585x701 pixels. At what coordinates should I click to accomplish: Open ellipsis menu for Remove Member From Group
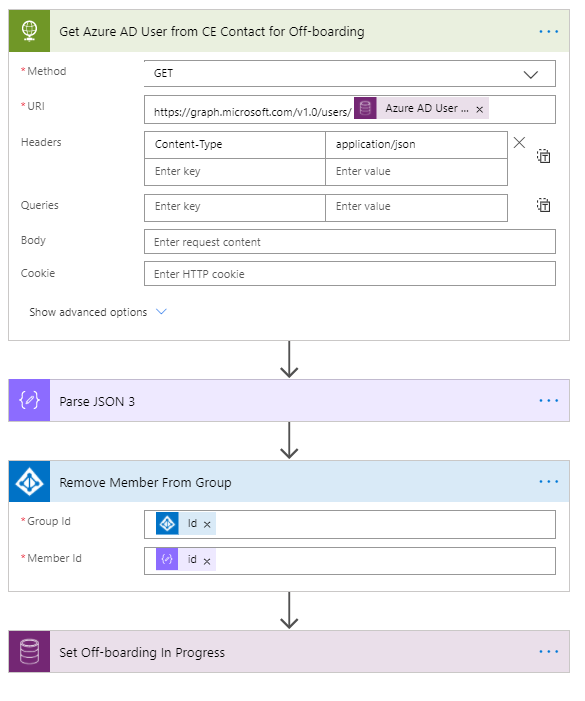point(548,482)
